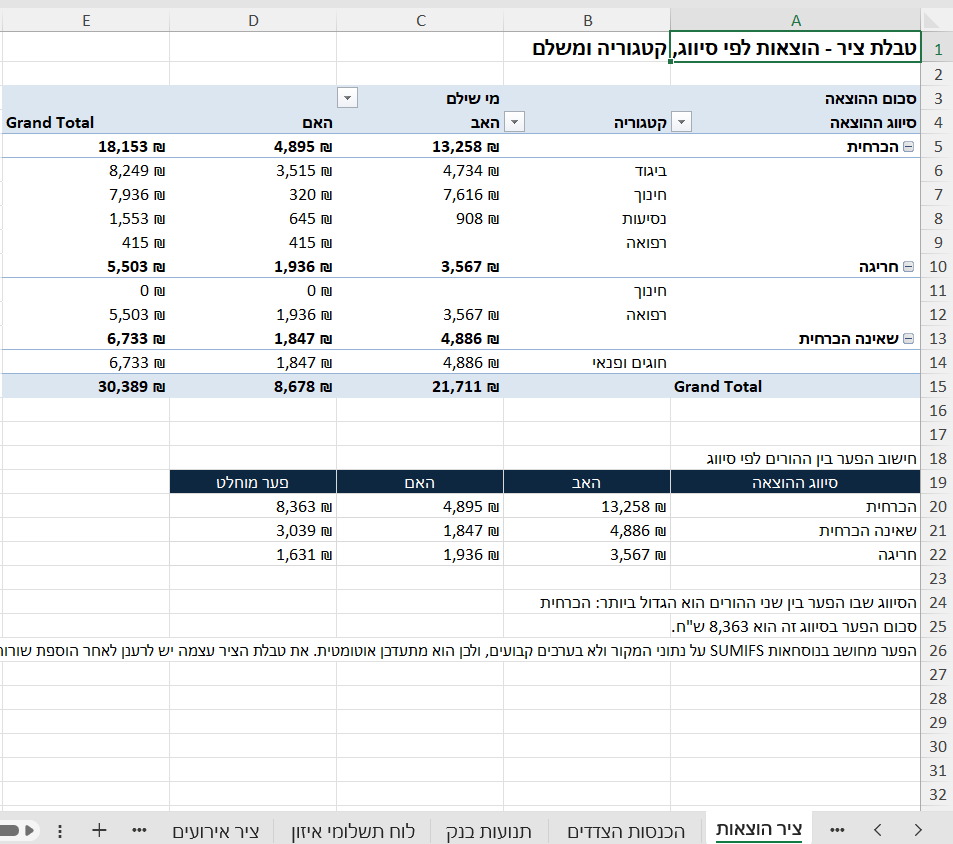Open the vertical dots sheet options handle

click(60, 831)
